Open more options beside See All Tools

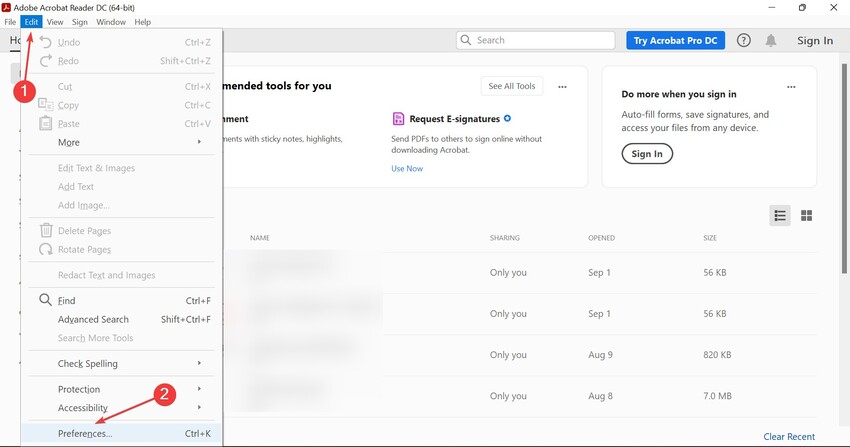click(563, 87)
